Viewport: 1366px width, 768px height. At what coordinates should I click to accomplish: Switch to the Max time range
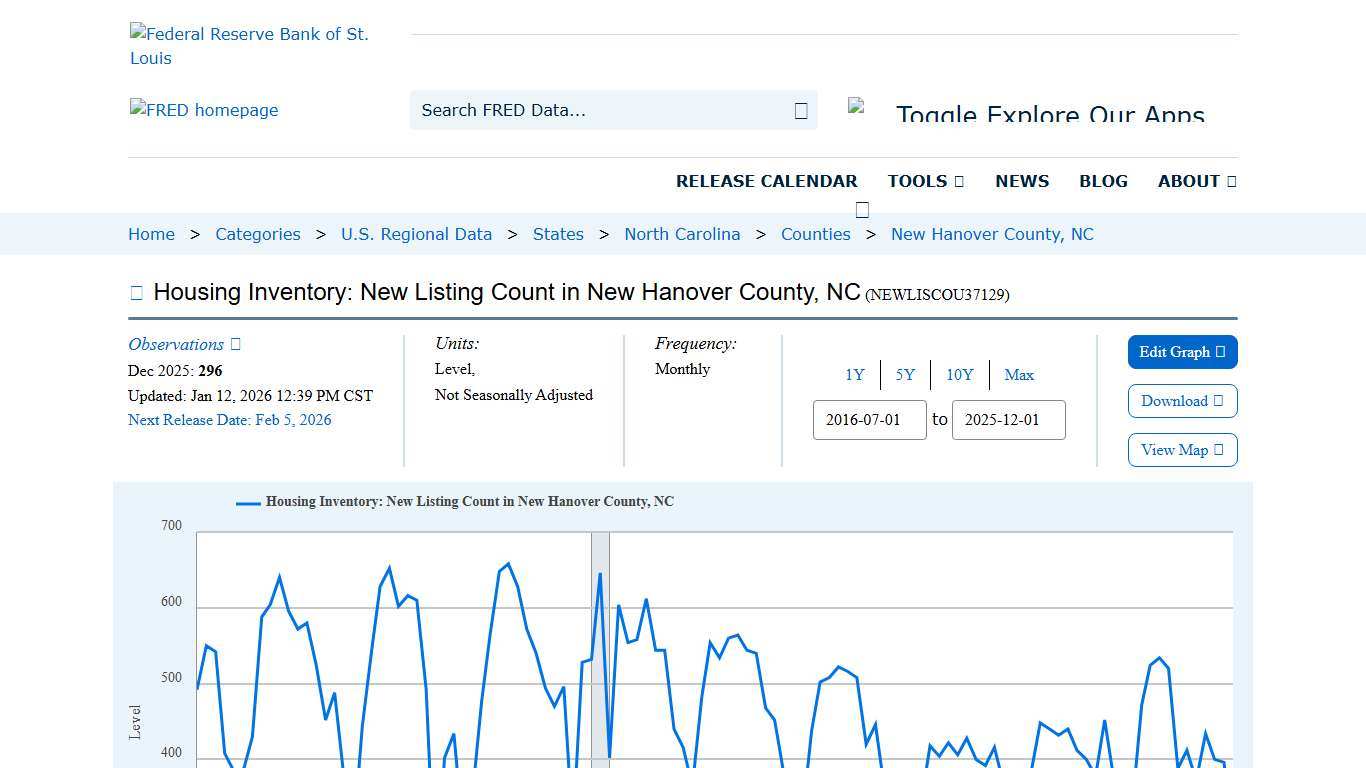pyautogui.click(x=1019, y=375)
